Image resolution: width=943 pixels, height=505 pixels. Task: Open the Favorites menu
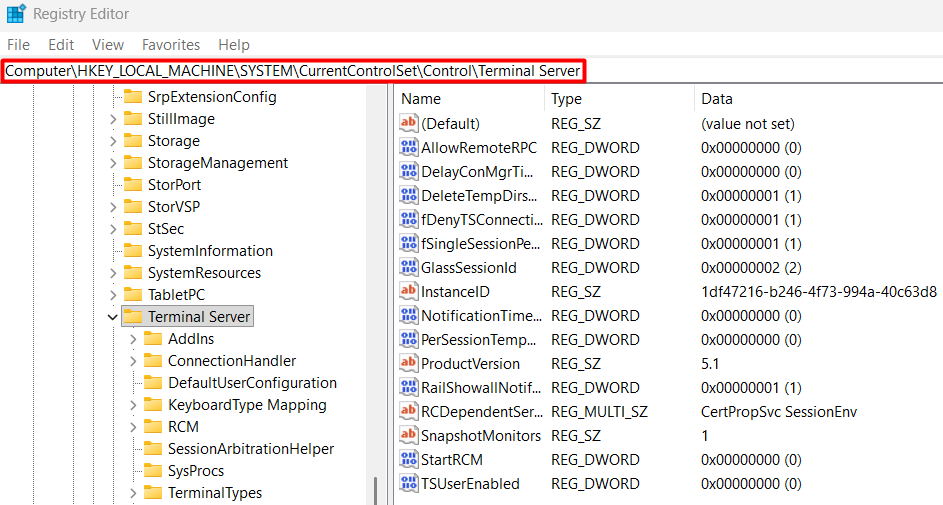pos(170,45)
